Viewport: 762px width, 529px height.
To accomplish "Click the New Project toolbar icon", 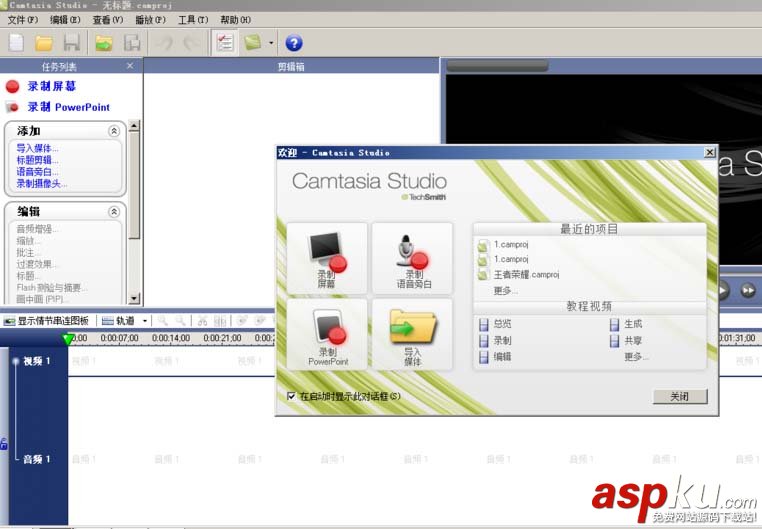I will coord(16,43).
